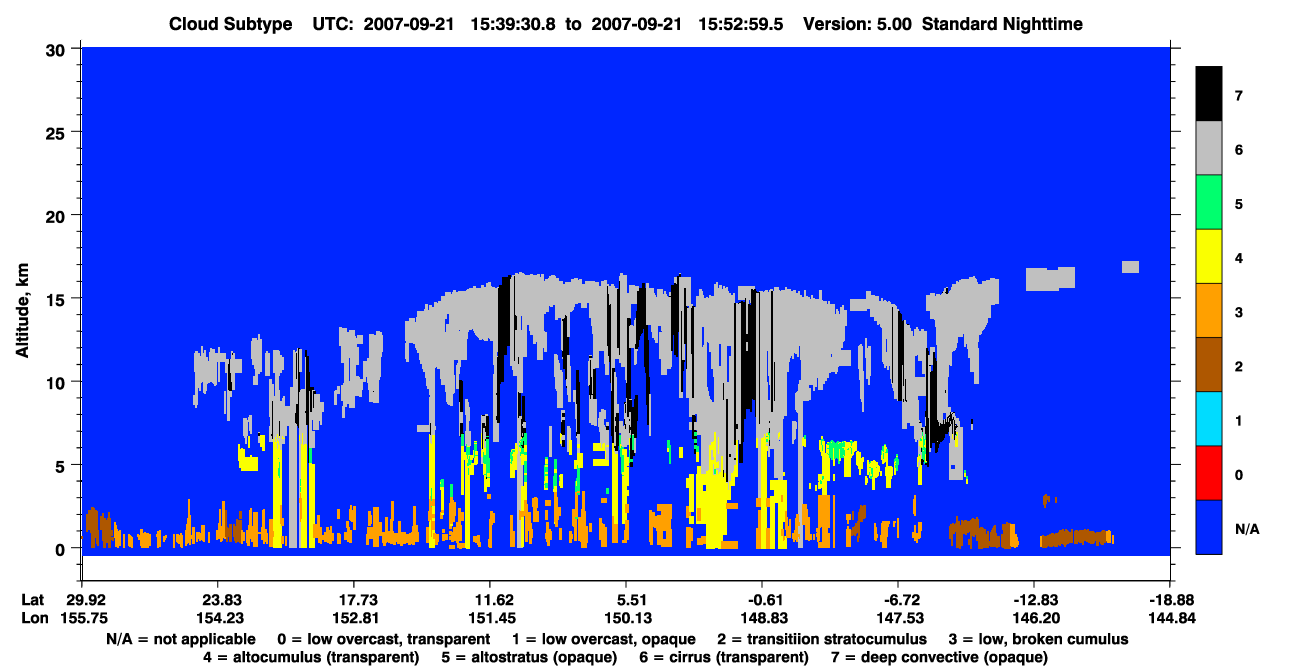Click the yellow color swatch labeled 4
The image size is (1300, 667).
click(x=1209, y=257)
